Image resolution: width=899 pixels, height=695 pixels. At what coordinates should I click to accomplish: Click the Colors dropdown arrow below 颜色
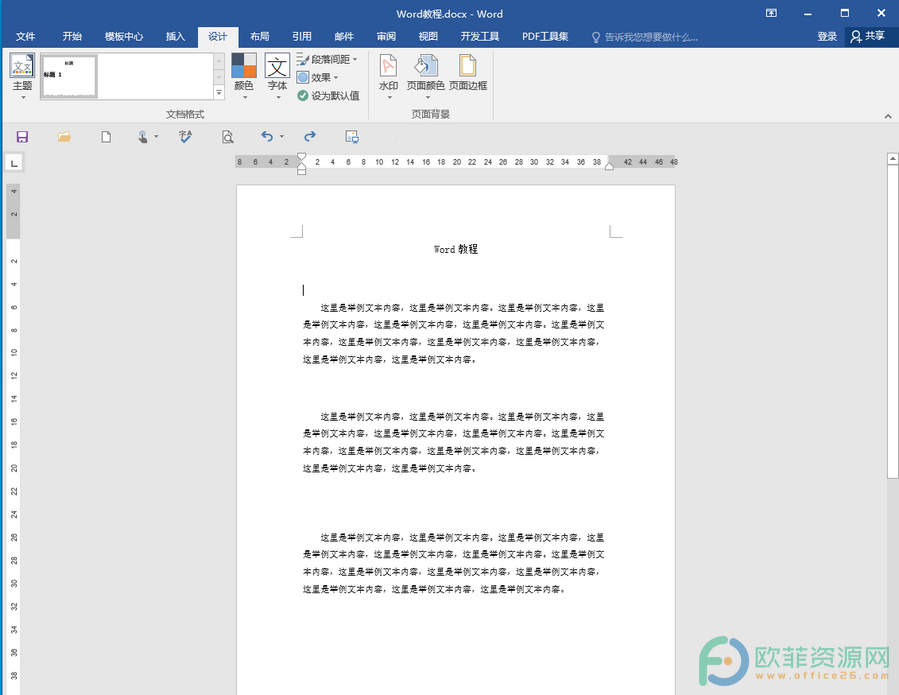pos(244,97)
